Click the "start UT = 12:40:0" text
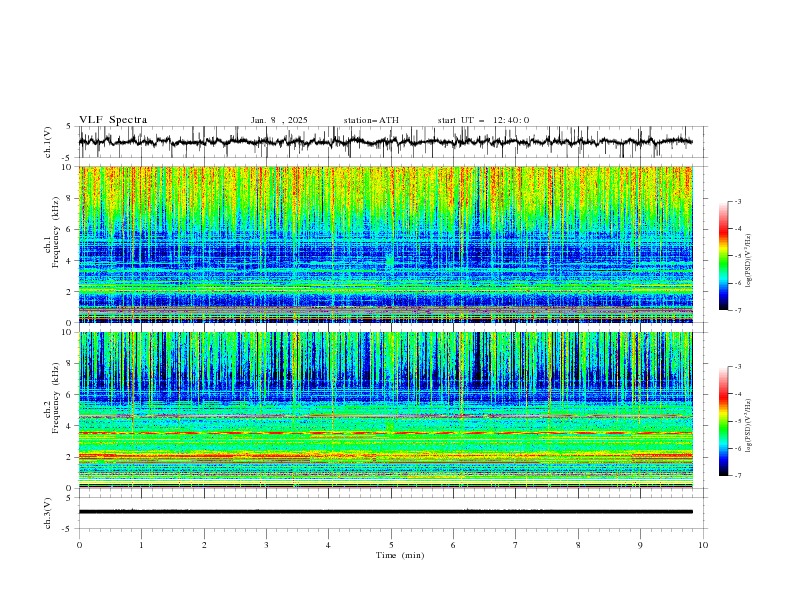The image size is (792, 612). (x=483, y=120)
